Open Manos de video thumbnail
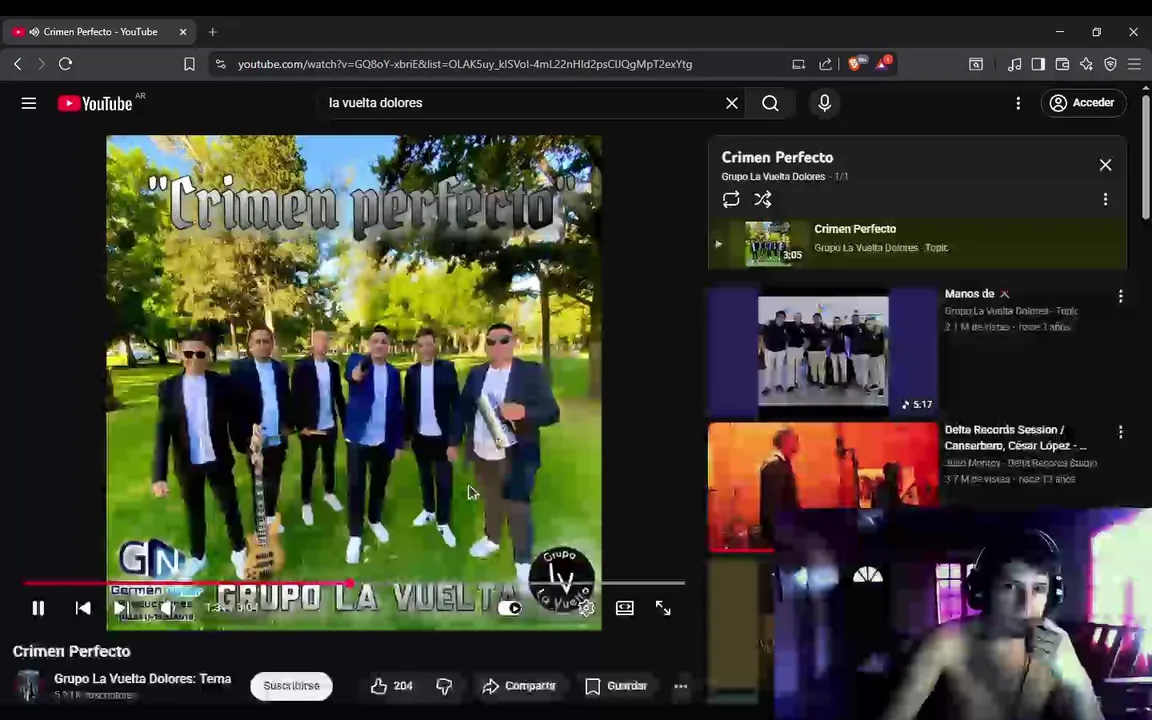This screenshot has width=1152, height=720. coord(823,351)
